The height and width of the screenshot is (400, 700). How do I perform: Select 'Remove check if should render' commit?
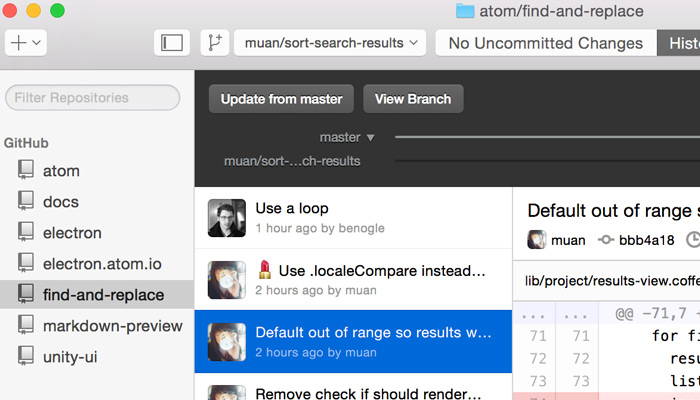click(x=353, y=387)
